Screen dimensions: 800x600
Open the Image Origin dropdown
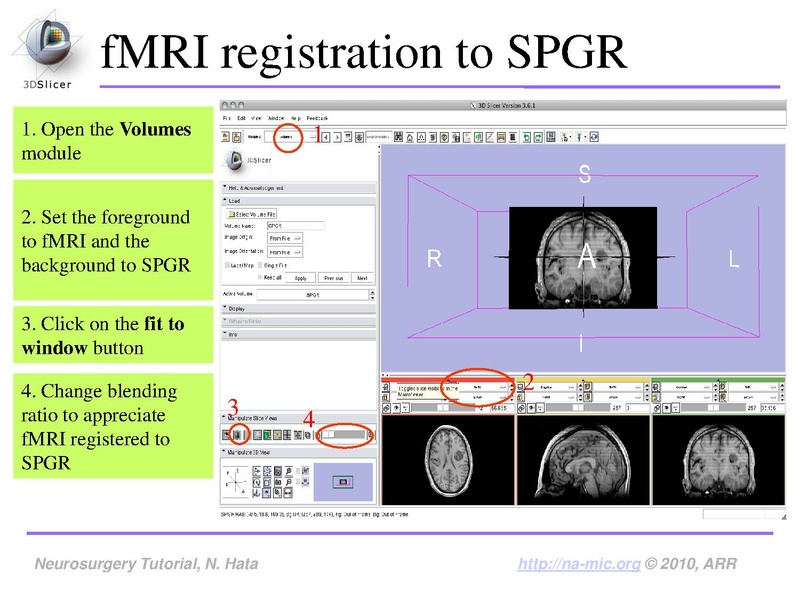click(x=283, y=238)
